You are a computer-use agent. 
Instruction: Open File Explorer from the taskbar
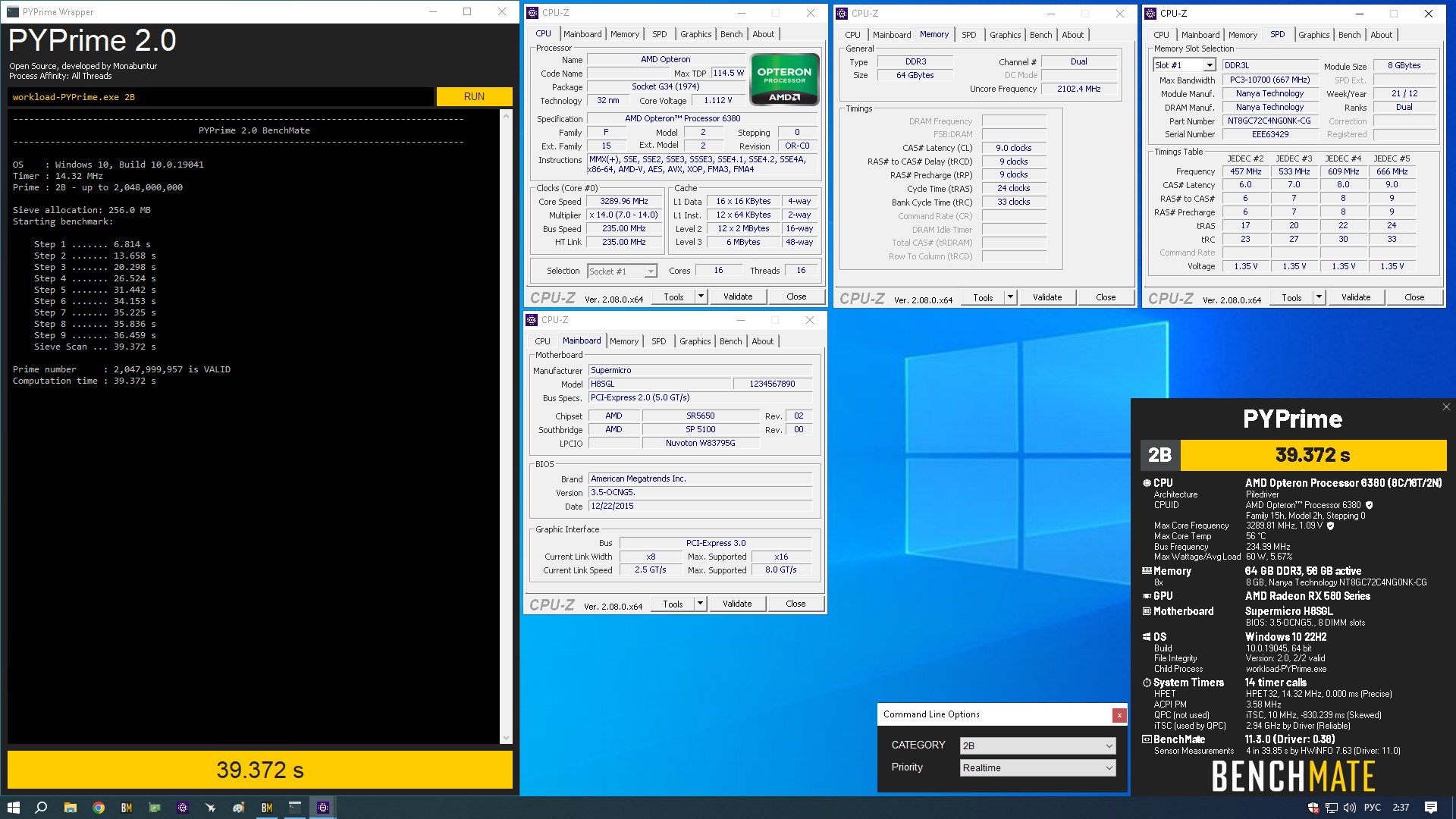[70, 808]
